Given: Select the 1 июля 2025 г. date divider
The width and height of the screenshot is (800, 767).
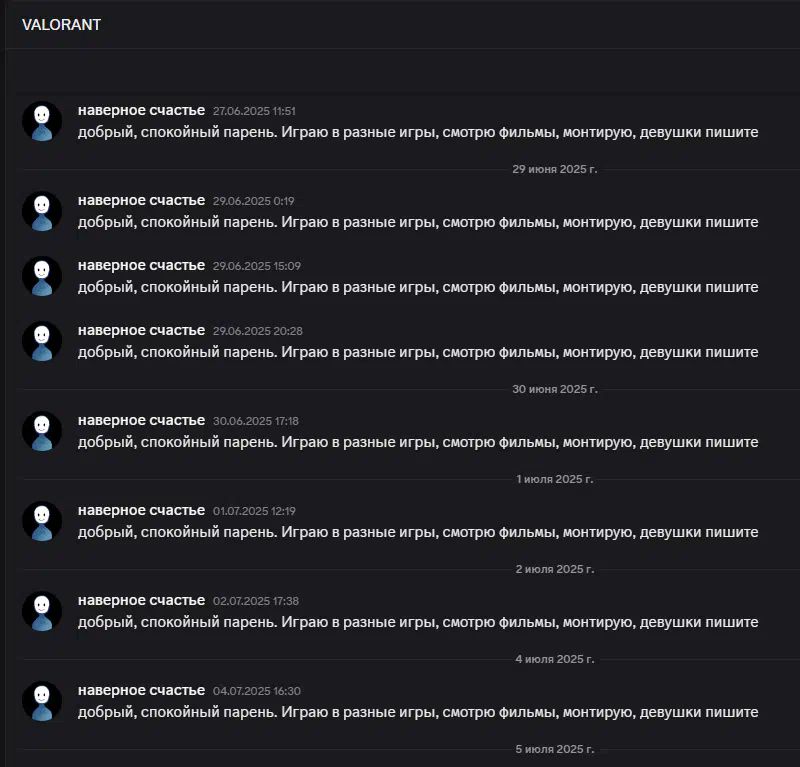Looking at the screenshot, I should coord(555,479).
